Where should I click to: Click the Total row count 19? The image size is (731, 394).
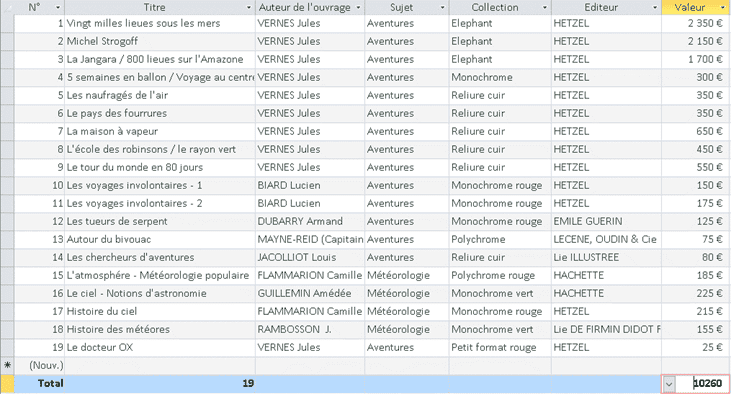point(248,383)
